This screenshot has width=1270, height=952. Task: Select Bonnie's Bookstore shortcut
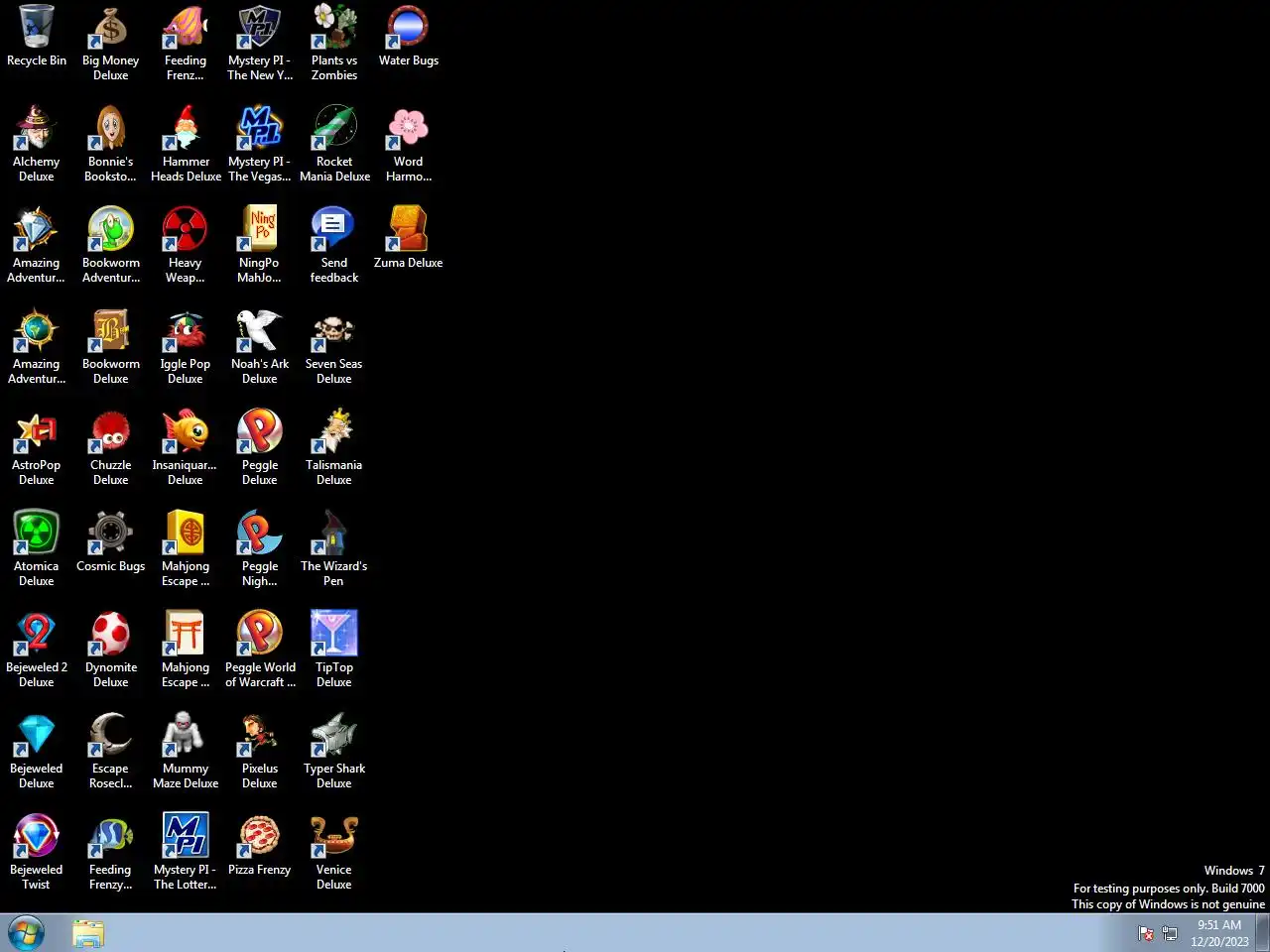111,128
